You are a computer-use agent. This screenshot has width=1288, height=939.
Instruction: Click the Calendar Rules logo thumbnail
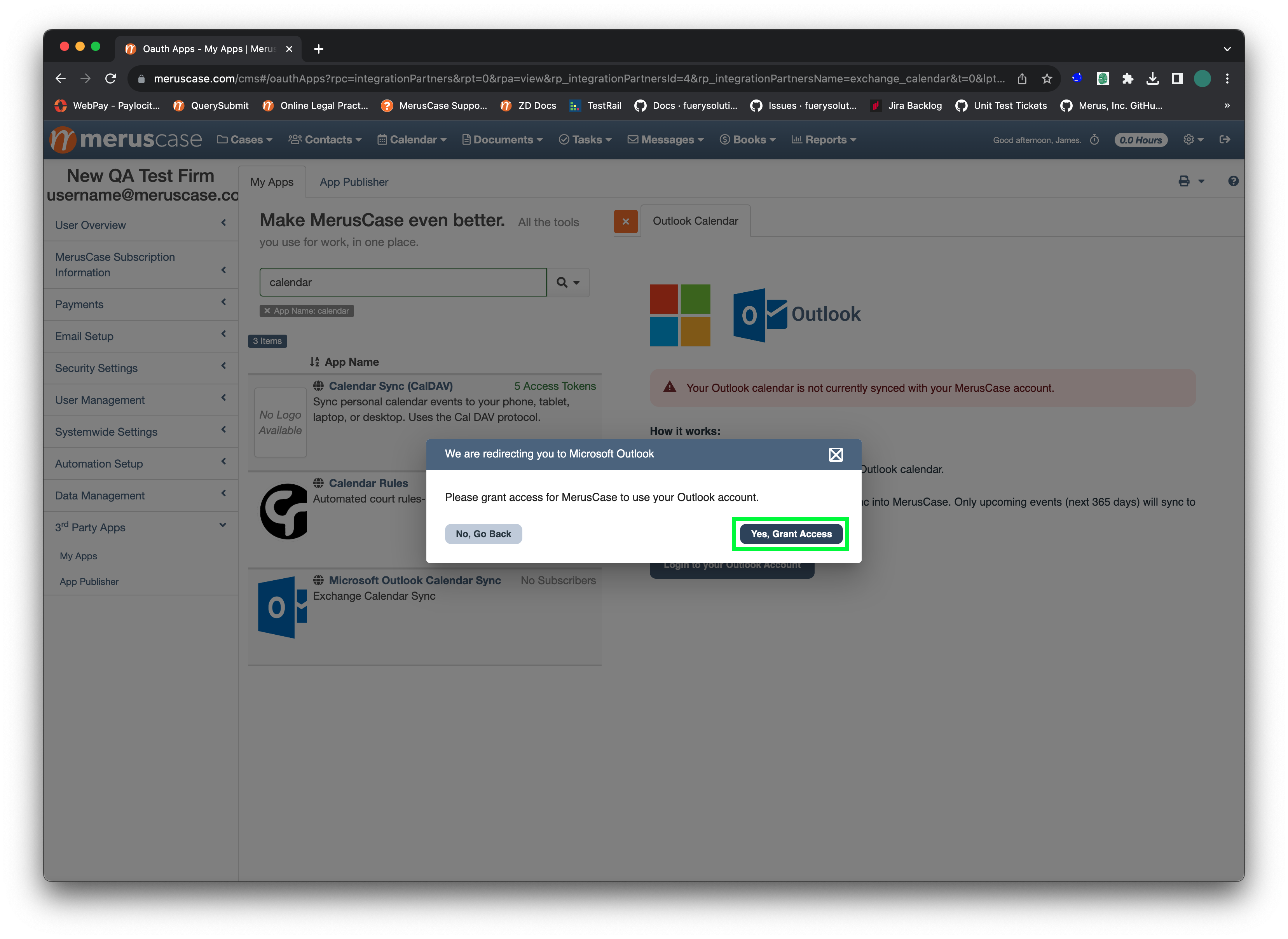[x=284, y=511]
